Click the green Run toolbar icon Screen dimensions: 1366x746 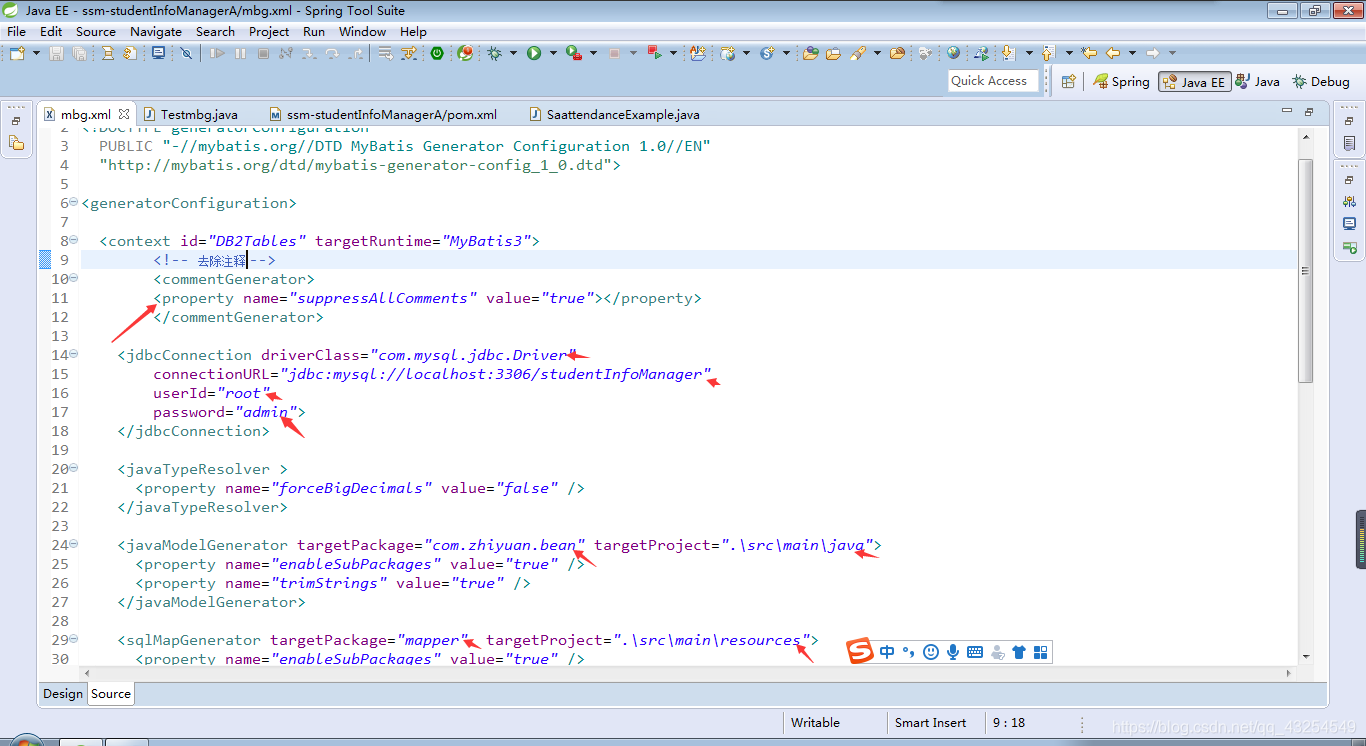[534, 53]
